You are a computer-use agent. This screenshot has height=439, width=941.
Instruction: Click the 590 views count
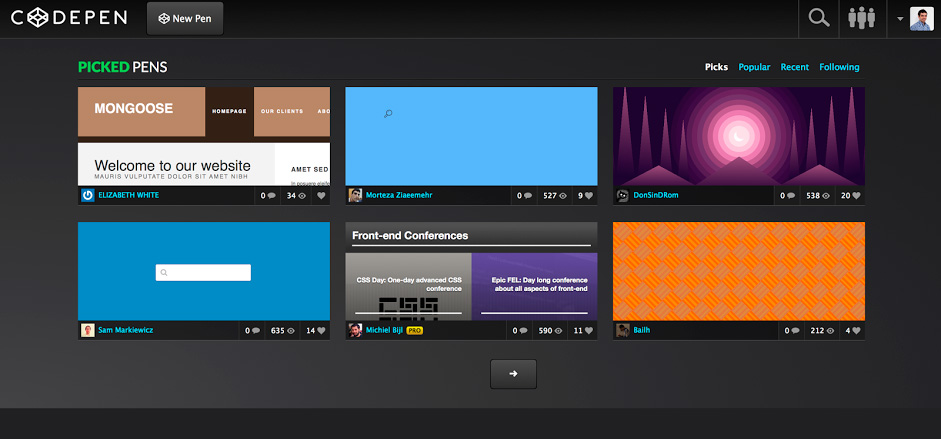tap(549, 330)
